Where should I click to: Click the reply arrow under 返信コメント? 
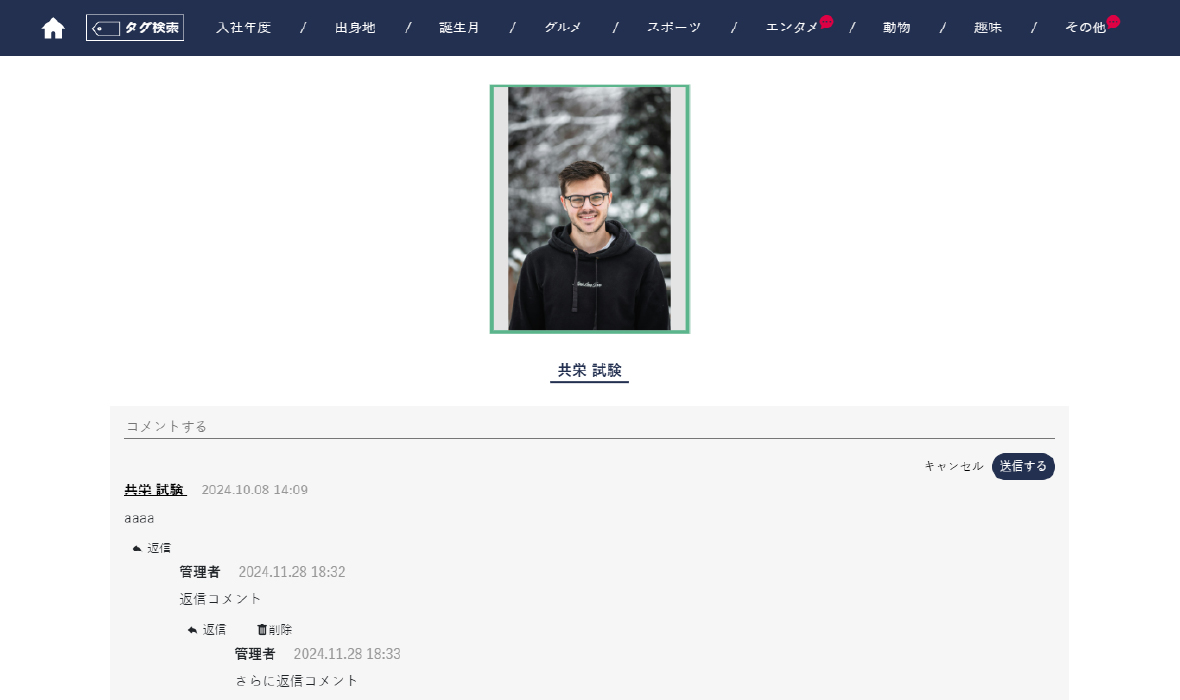pyautogui.click(x=193, y=630)
